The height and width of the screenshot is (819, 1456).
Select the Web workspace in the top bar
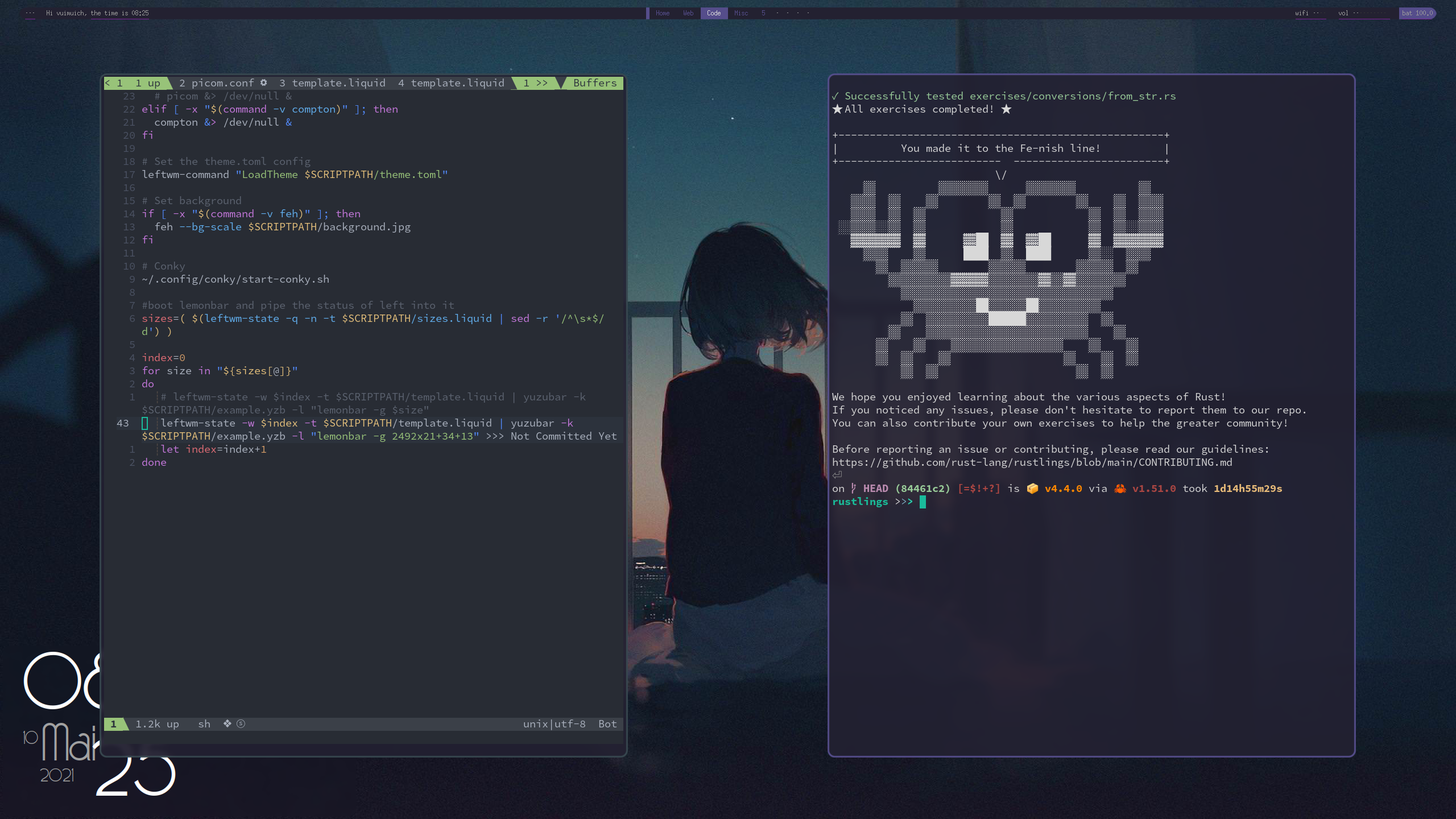click(688, 13)
